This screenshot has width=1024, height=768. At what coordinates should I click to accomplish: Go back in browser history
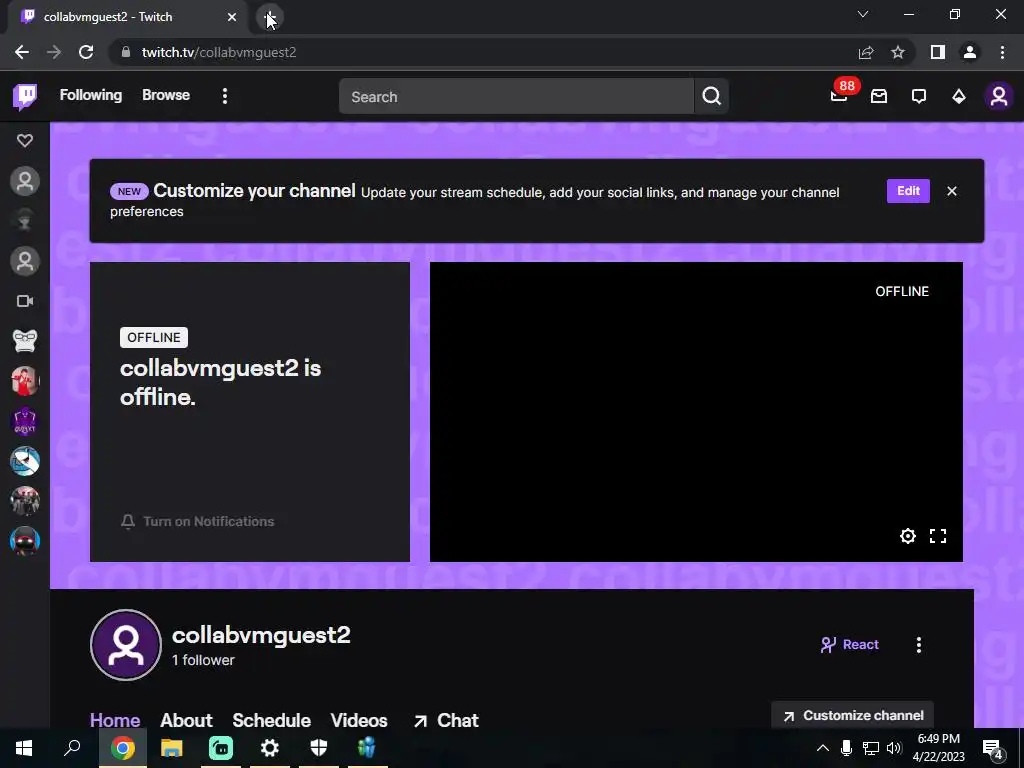click(x=22, y=52)
